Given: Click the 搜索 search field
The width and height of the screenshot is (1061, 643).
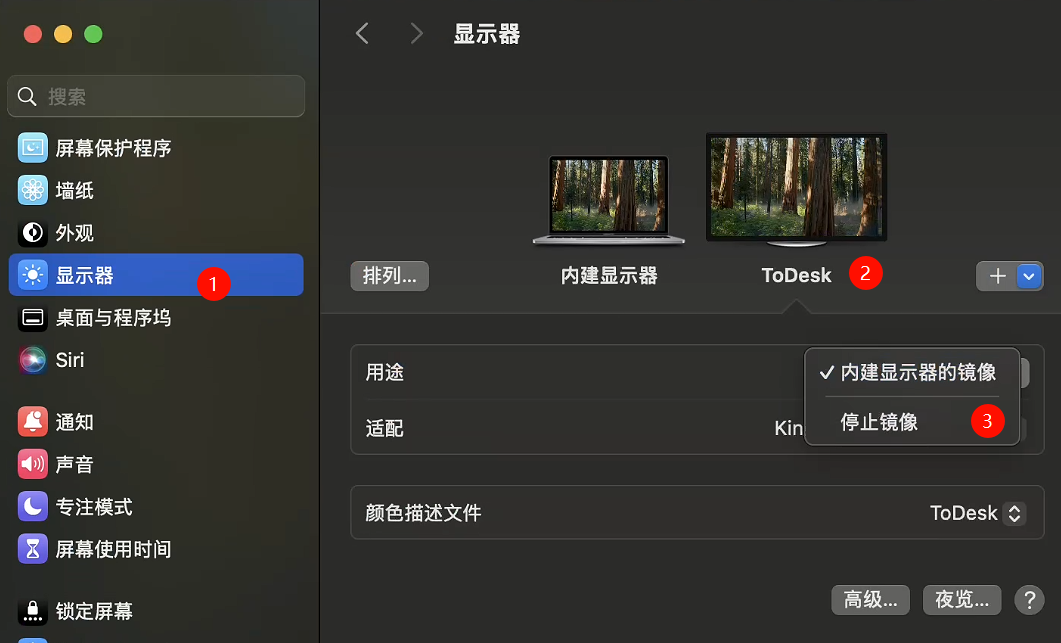Looking at the screenshot, I should tap(156, 97).
